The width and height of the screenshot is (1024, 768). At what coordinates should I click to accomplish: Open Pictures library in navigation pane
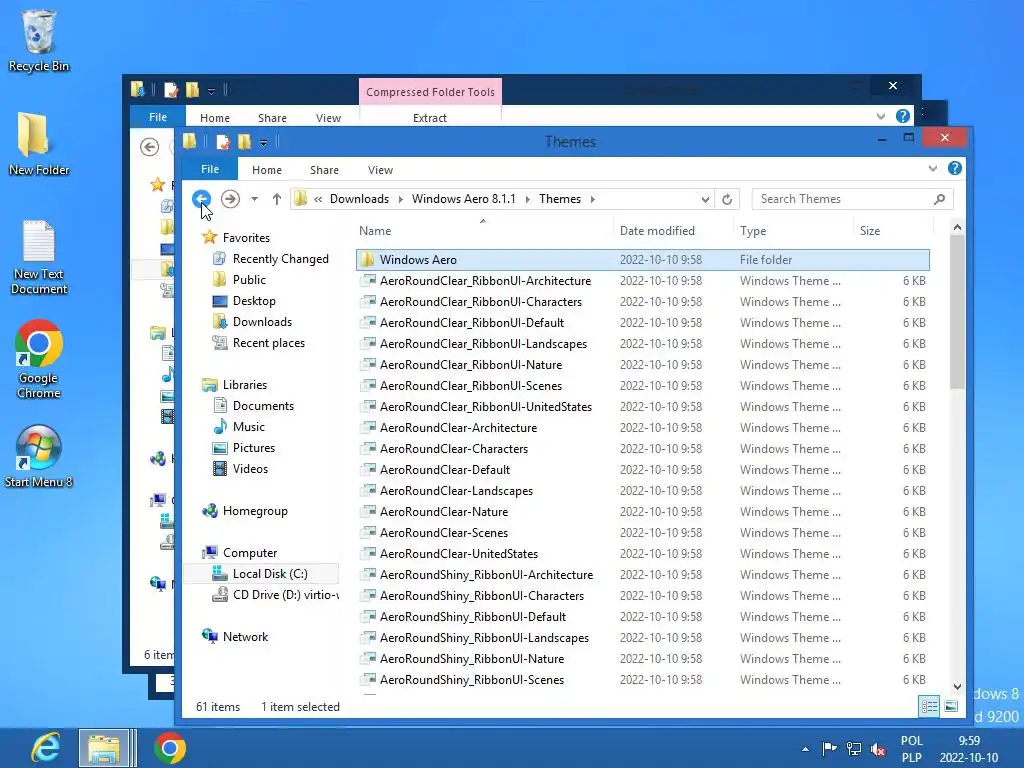253,448
